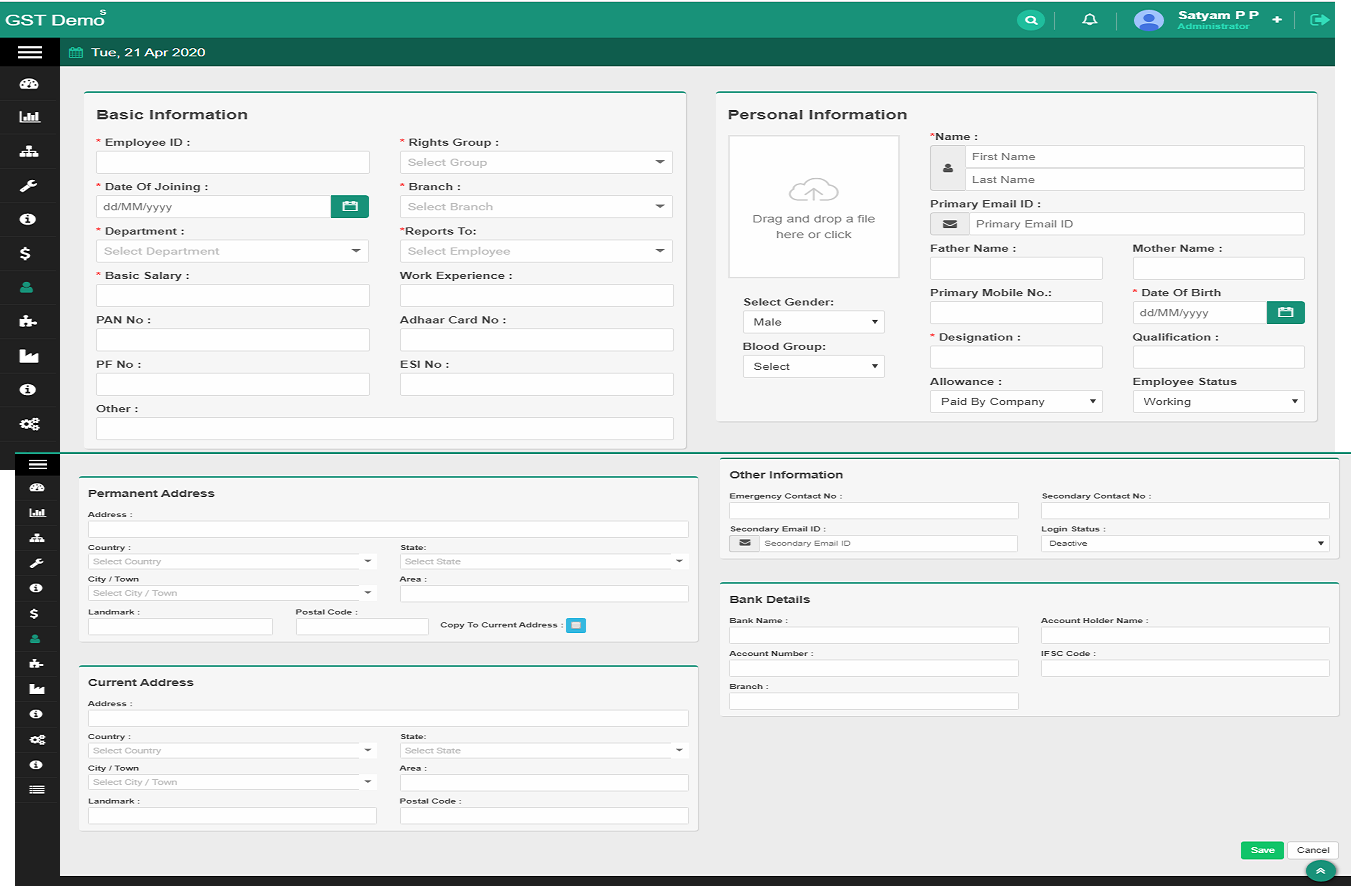Expand the Rights Group dropdown
1360x887 pixels.
pos(536,162)
